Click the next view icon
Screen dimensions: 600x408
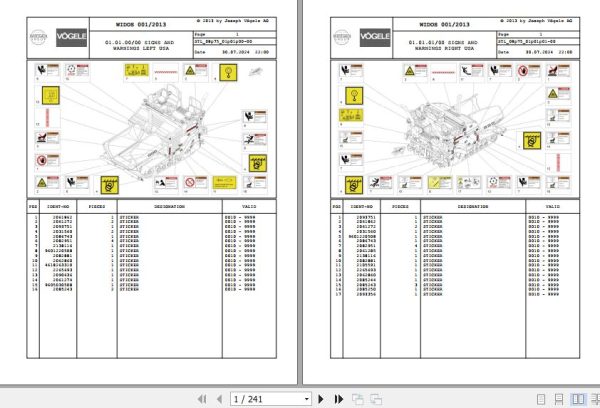(376, 399)
